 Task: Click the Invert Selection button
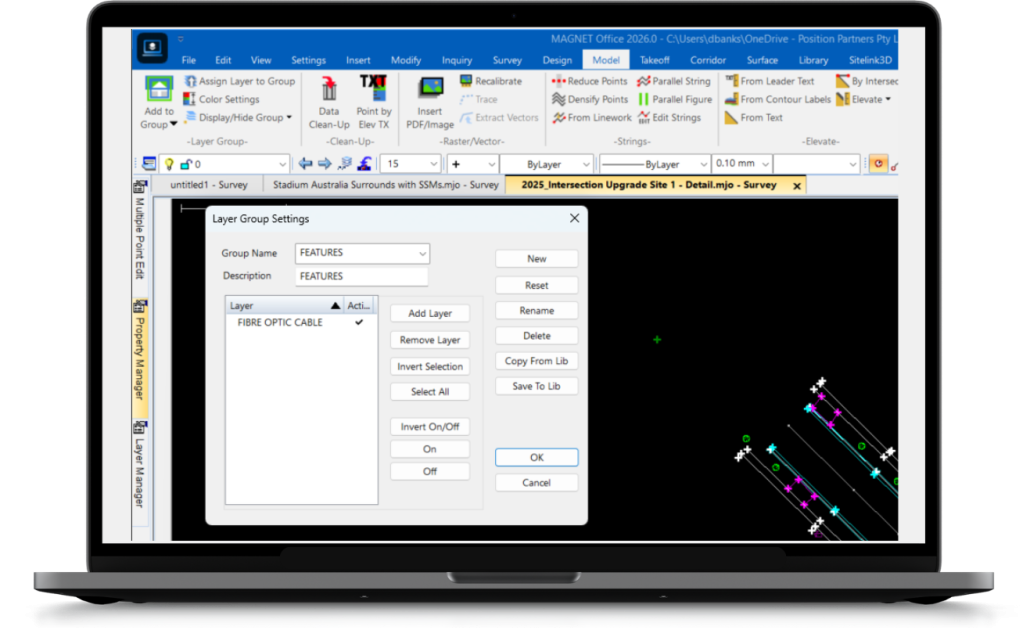pyautogui.click(x=430, y=367)
